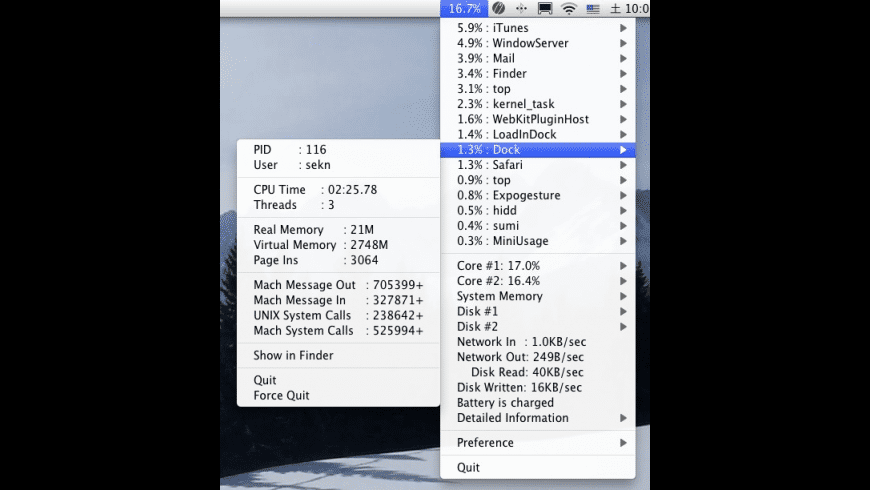870x490 pixels.
Task: Click the round striped icon in menu bar
Action: pos(498,8)
